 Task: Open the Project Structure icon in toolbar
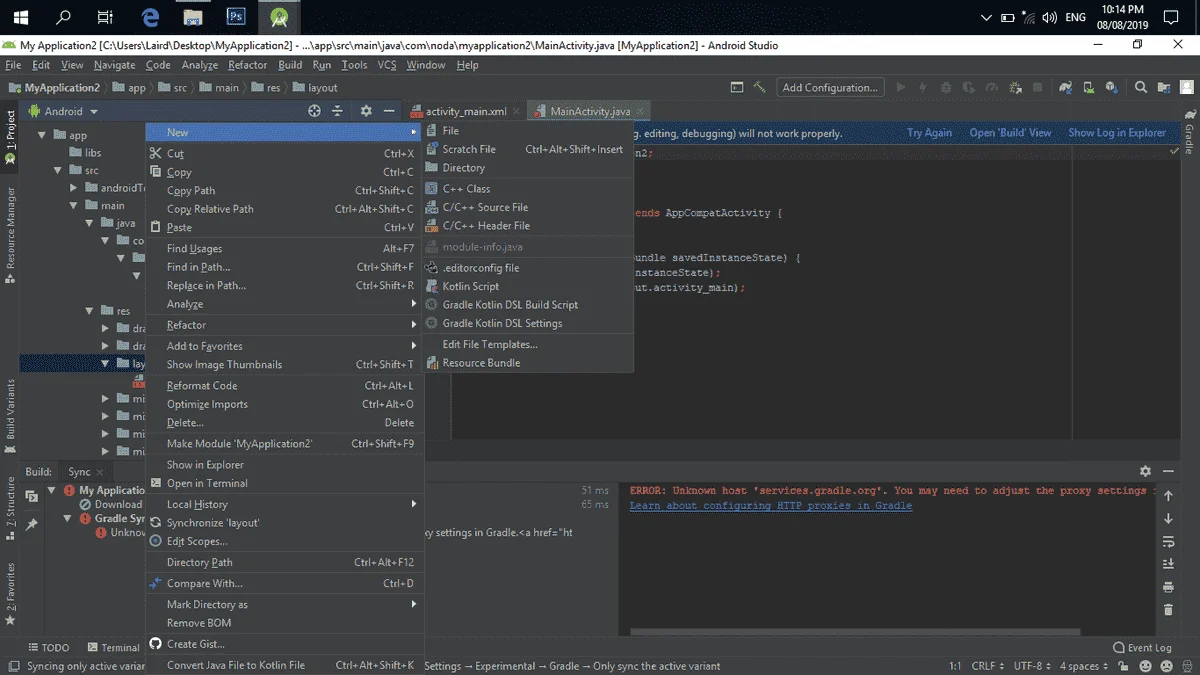click(x=1165, y=87)
